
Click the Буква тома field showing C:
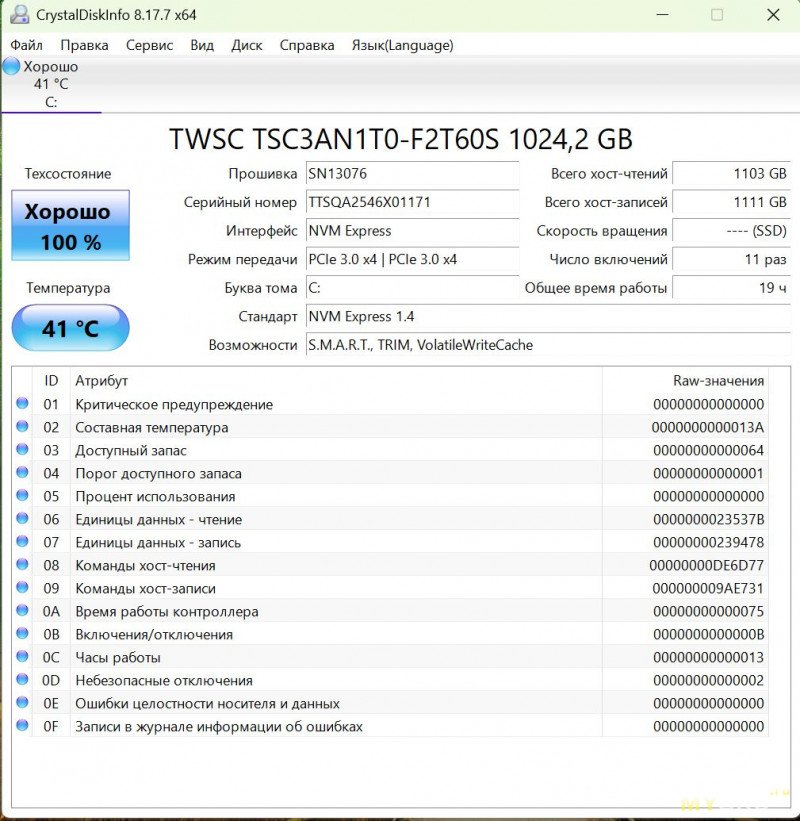413,288
